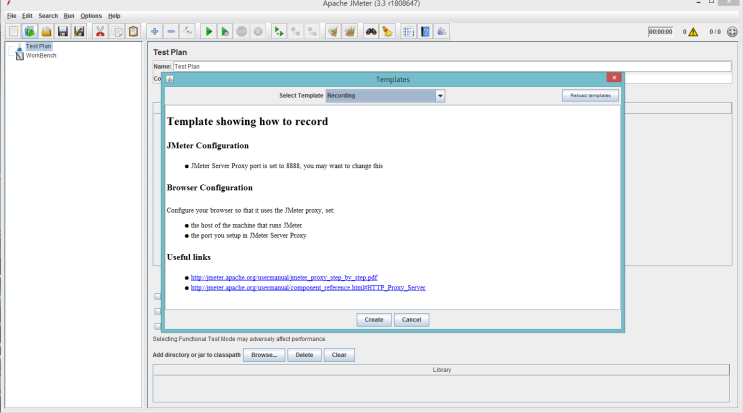The width and height of the screenshot is (743, 413).
Task: Cut selection with the scissors icon
Action: click(x=100, y=32)
